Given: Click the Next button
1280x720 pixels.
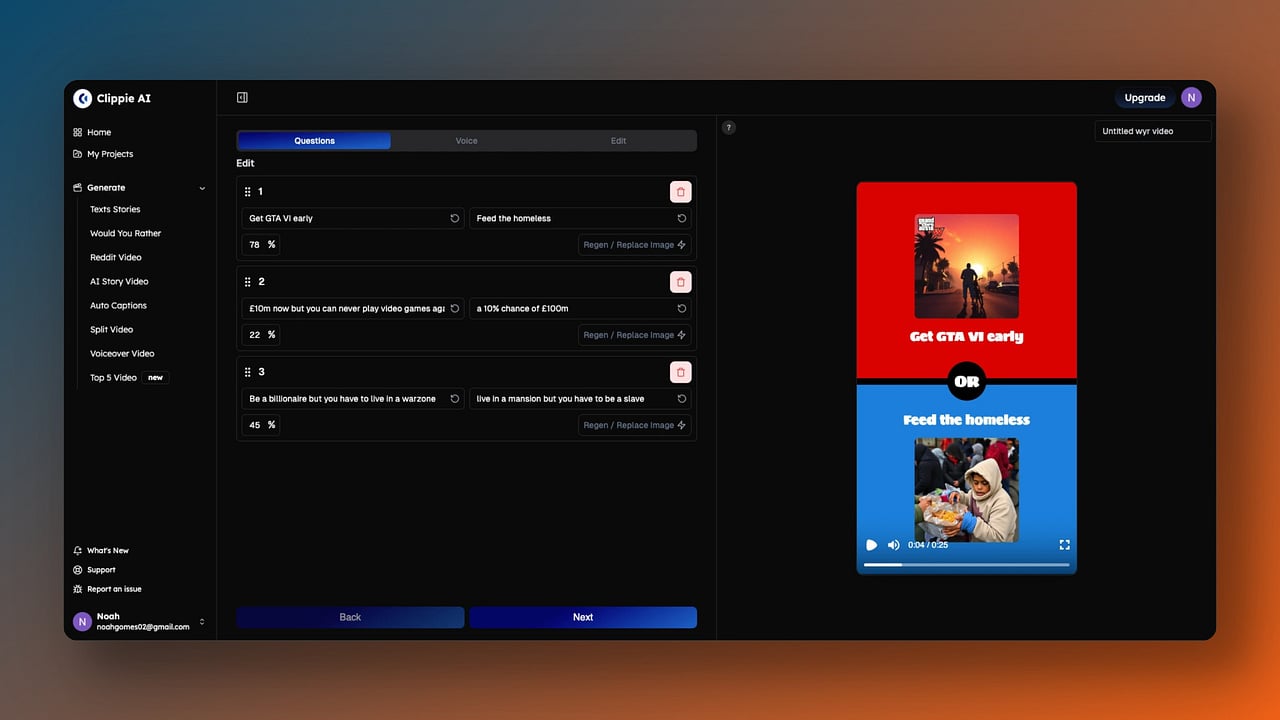Looking at the screenshot, I should tap(583, 617).
